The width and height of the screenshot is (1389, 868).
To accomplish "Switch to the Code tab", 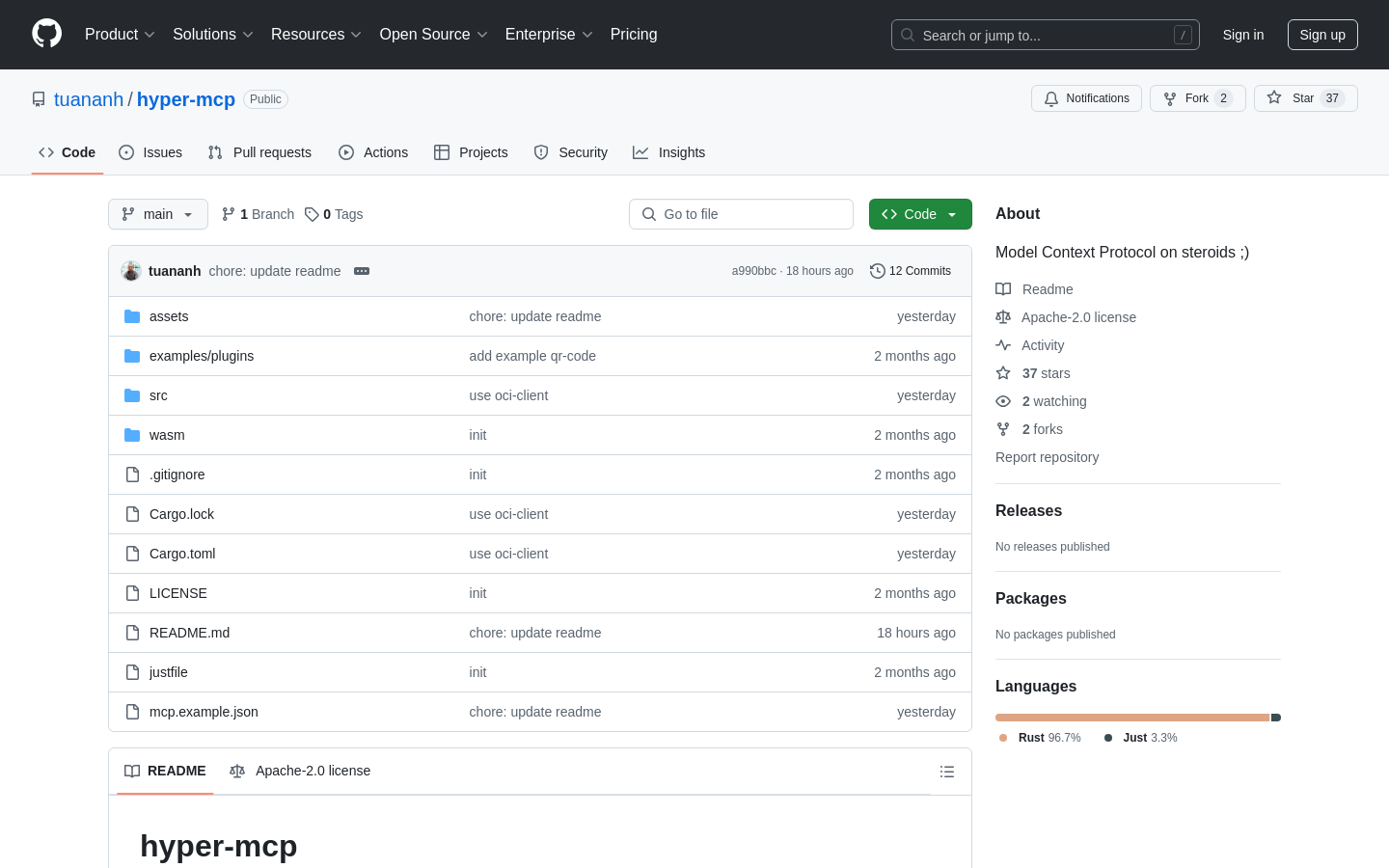I will [x=68, y=152].
